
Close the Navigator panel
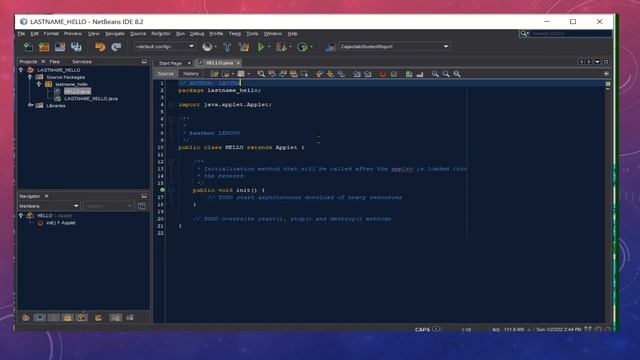coord(47,196)
